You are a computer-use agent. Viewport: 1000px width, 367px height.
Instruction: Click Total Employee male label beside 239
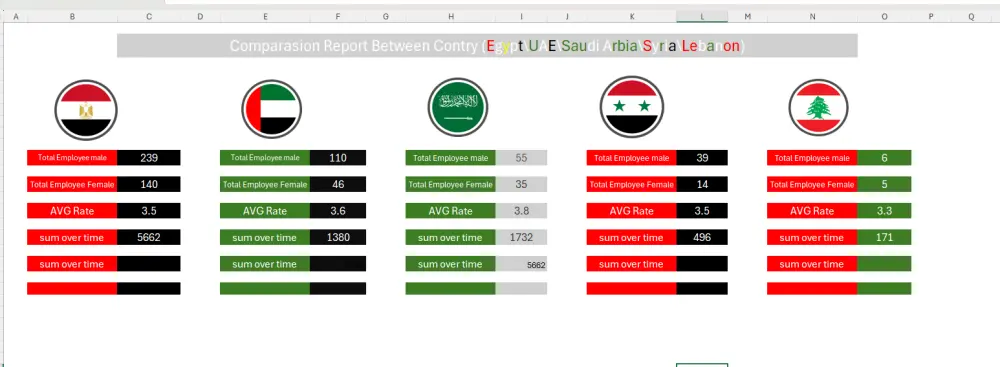pos(72,158)
